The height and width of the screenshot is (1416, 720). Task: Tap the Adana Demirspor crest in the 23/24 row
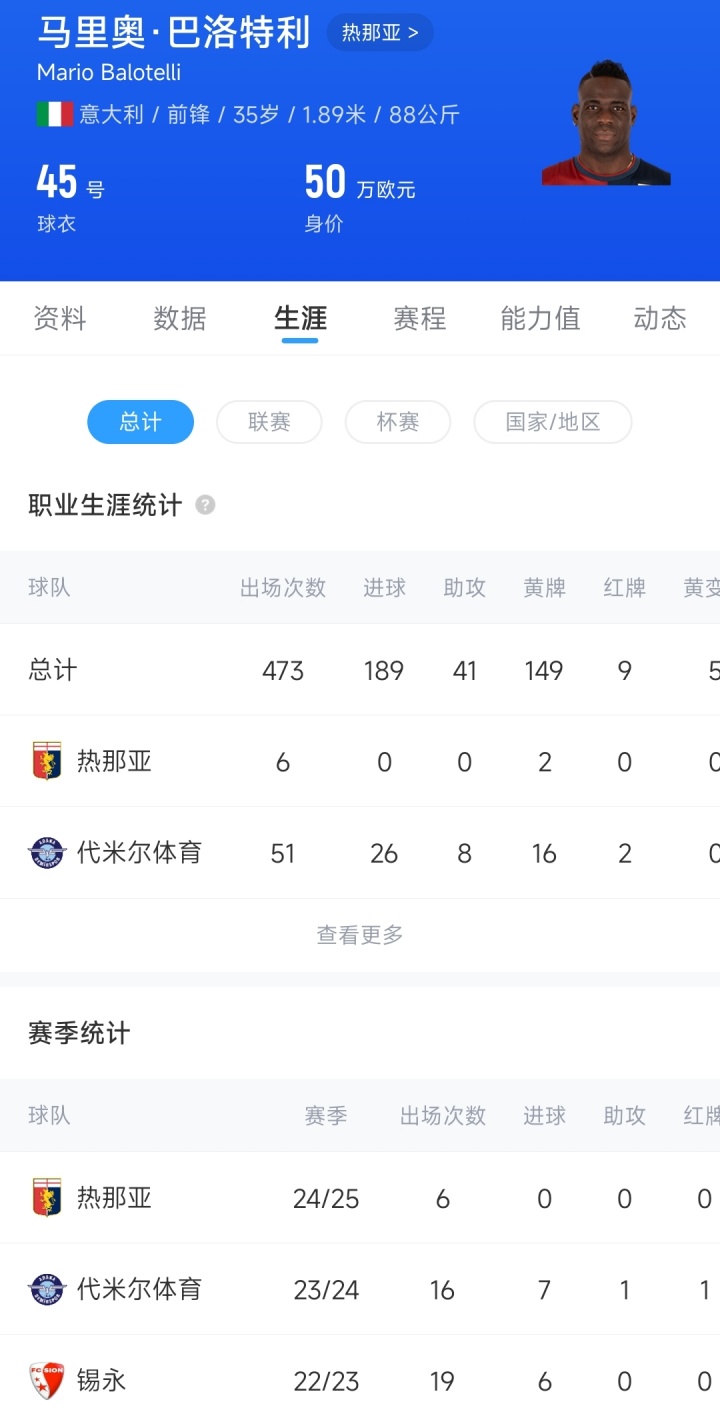point(47,1289)
